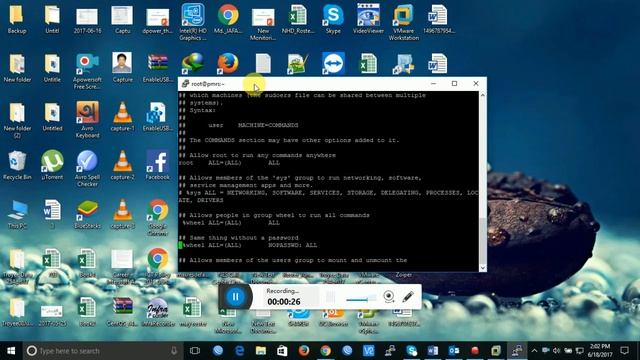Select the Recycle Bin icon
This screenshot has height=360, width=640.
point(17,165)
